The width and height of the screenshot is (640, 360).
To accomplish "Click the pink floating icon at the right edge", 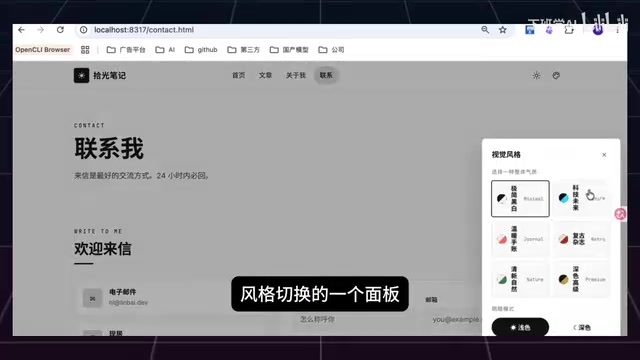I will click(x=620, y=214).
